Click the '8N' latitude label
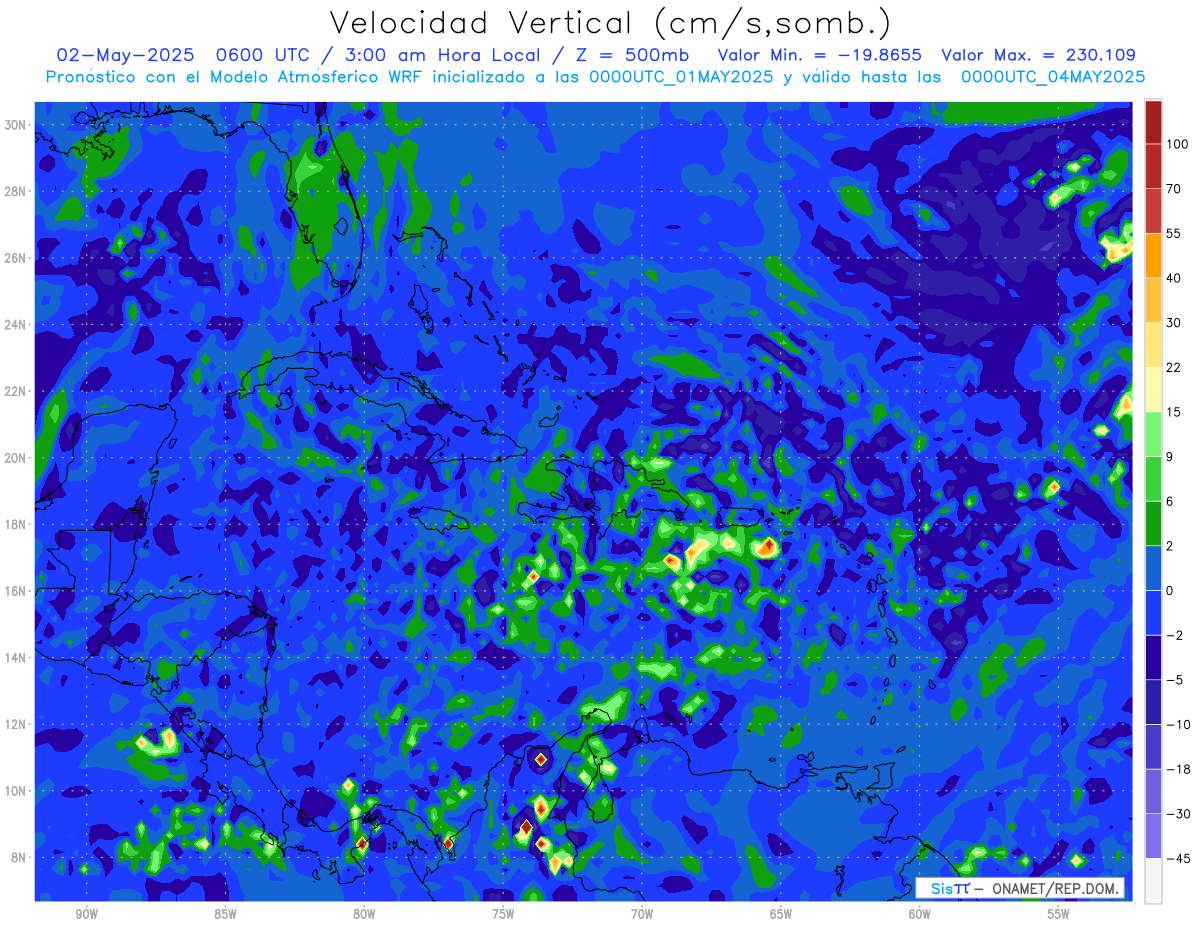 [19, 857]
